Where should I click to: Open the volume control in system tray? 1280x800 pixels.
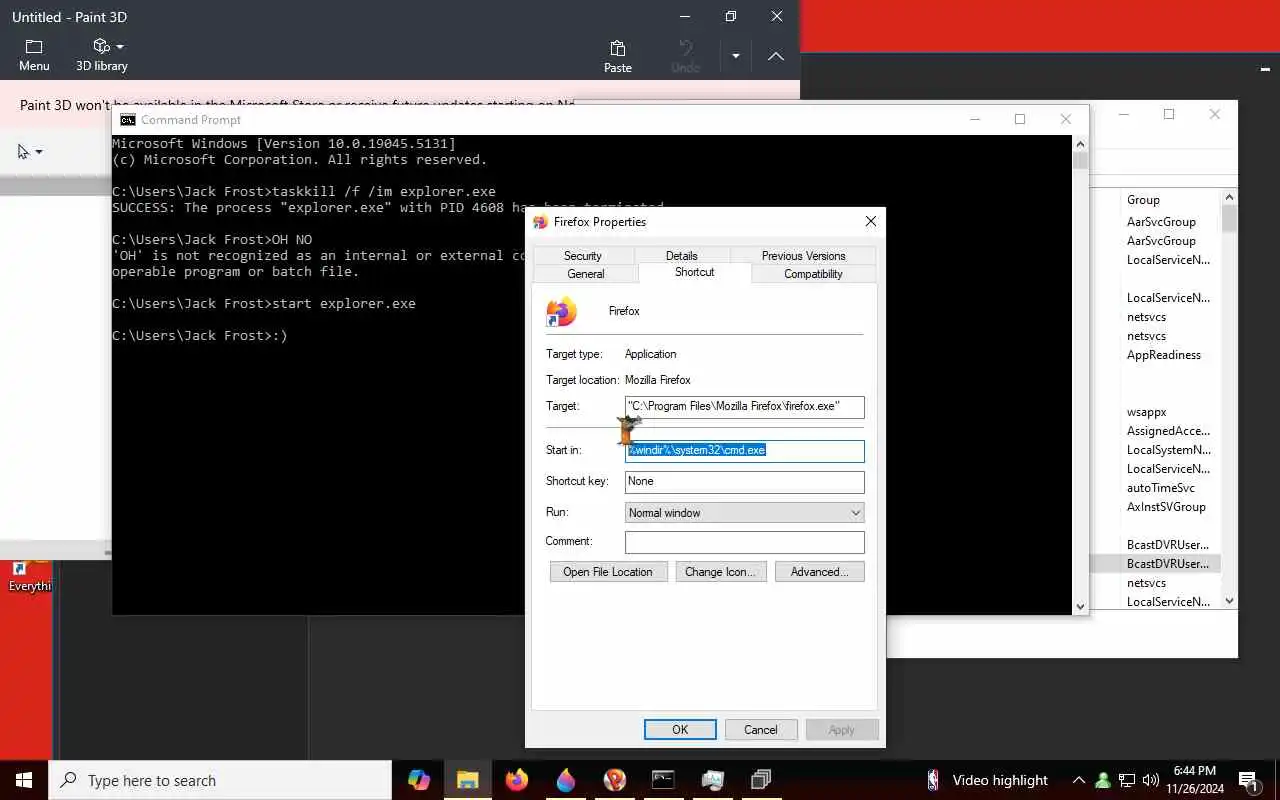[1150, 780]
